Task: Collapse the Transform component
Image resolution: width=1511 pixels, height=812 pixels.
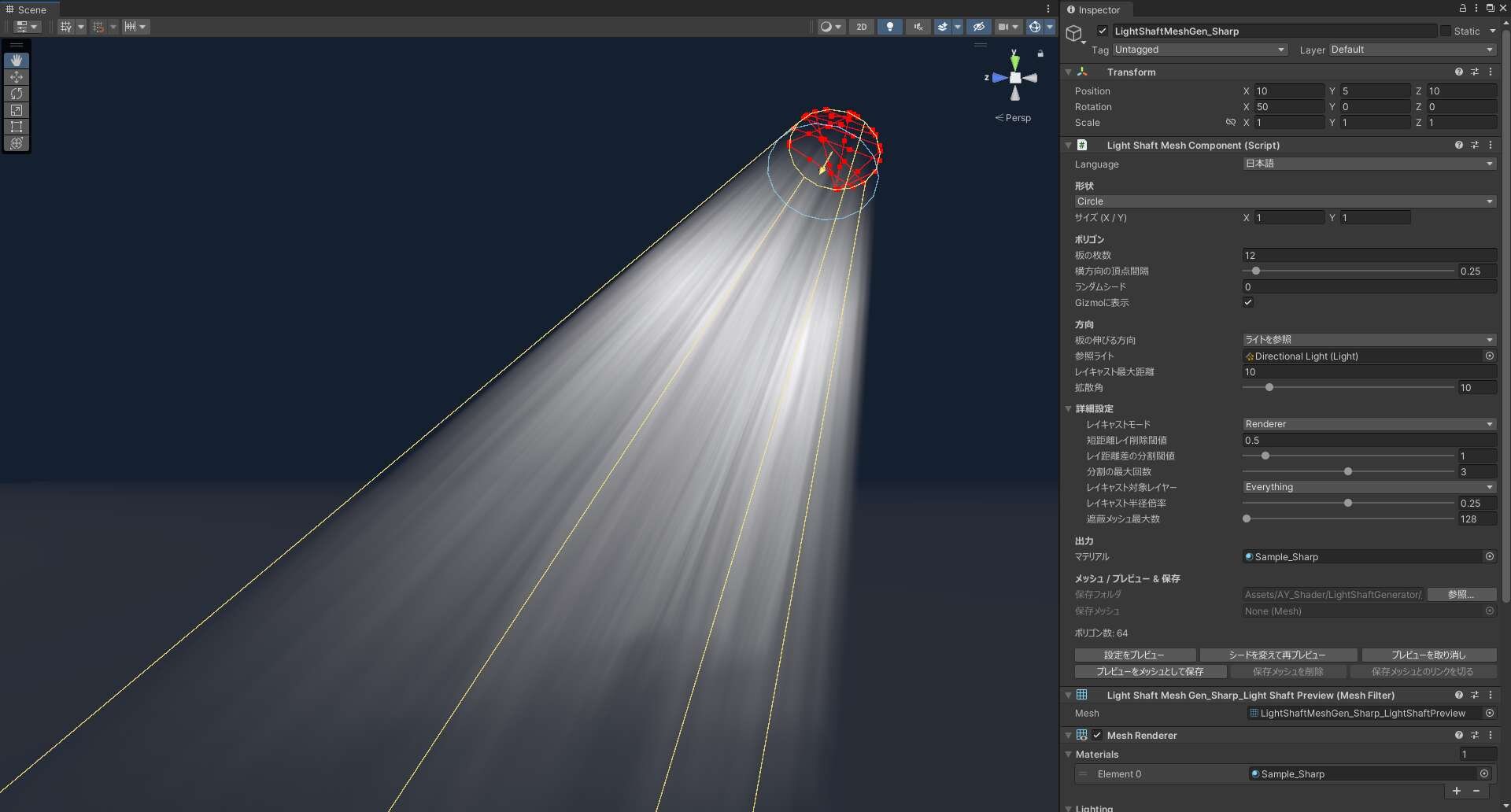Action: pos(1069,72)
